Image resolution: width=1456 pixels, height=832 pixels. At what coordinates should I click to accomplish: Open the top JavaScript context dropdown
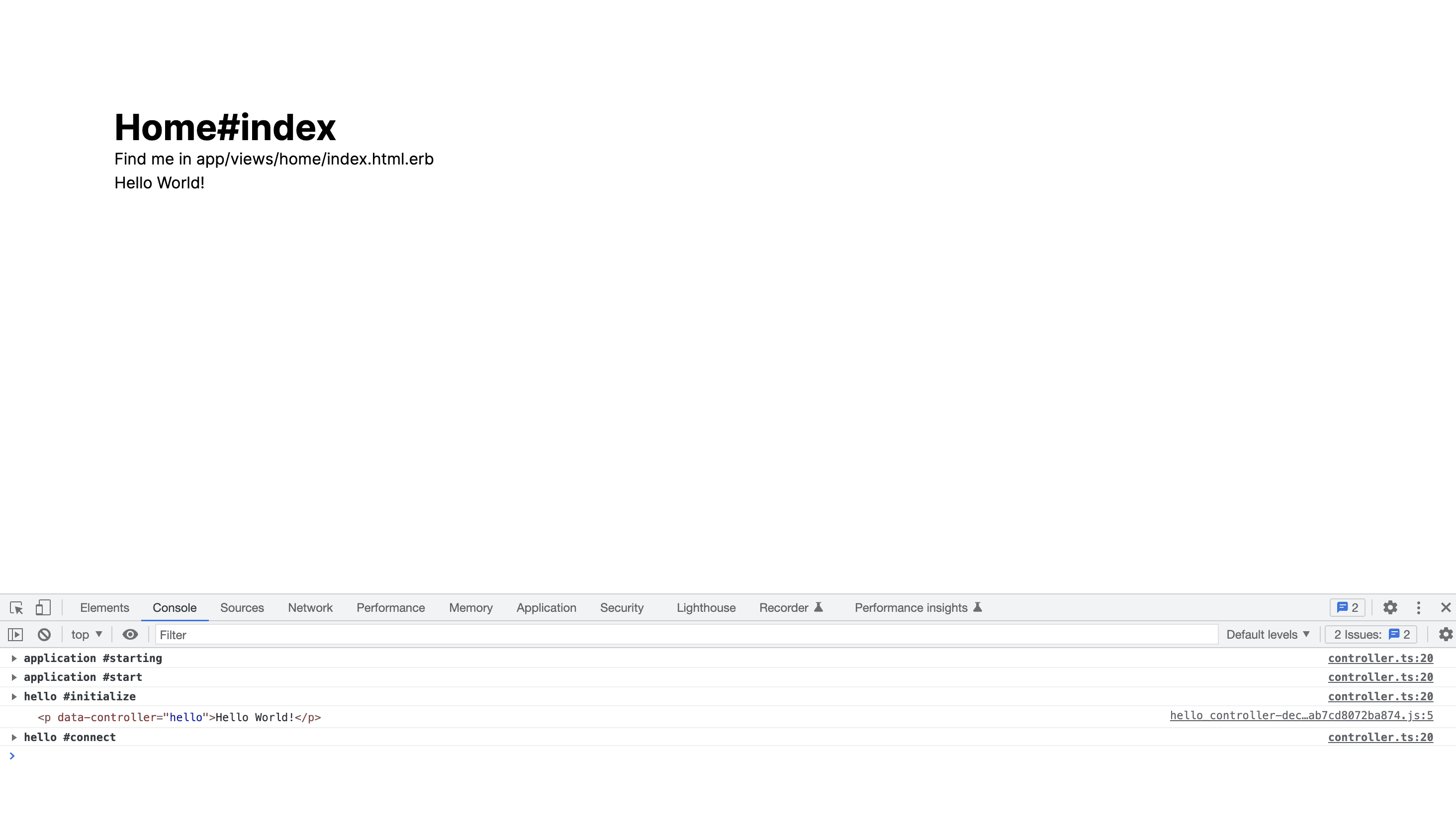click(x=87, y=634)
